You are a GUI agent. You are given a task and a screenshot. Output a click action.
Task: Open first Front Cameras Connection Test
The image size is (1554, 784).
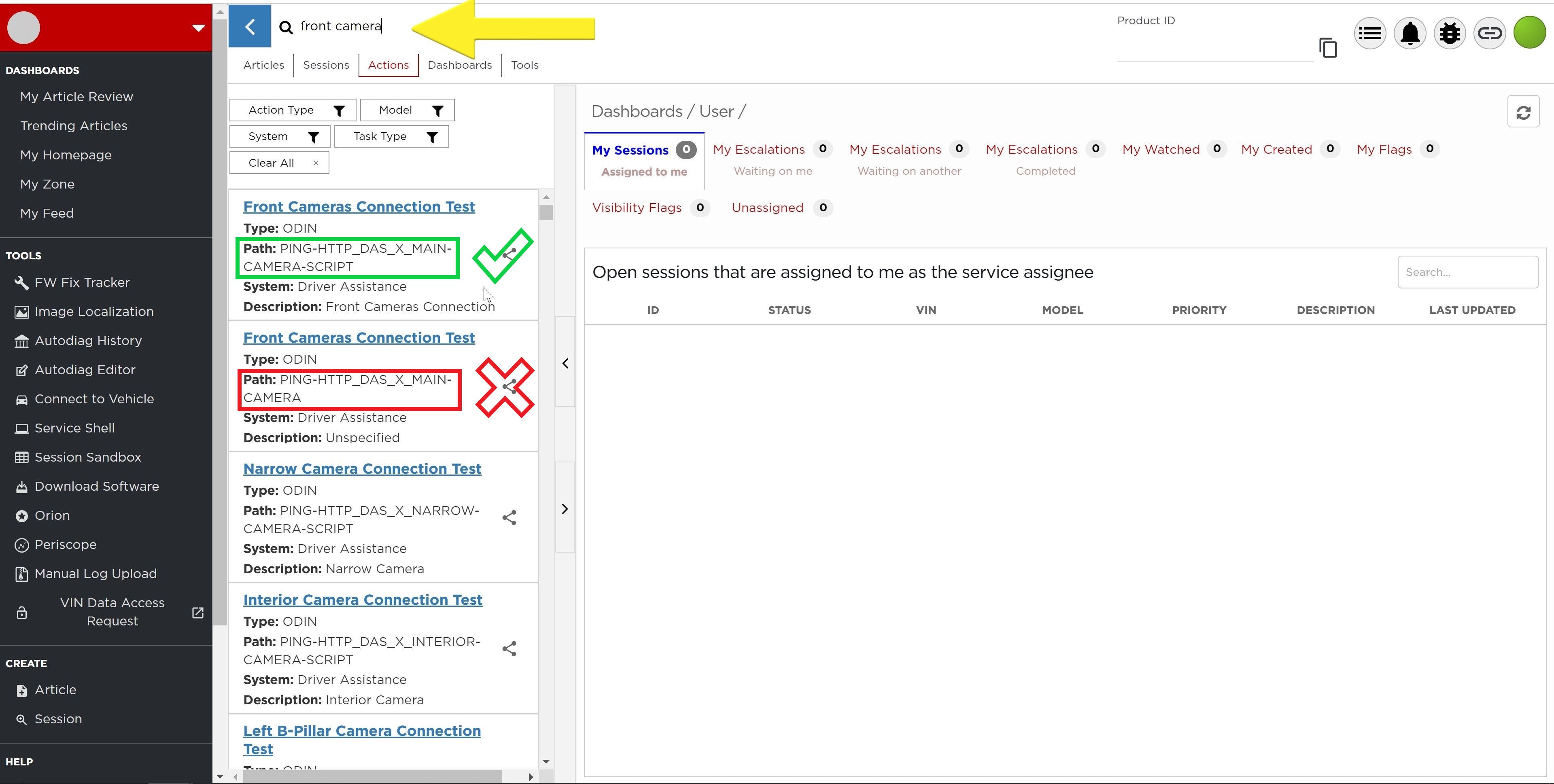[359, 206]
